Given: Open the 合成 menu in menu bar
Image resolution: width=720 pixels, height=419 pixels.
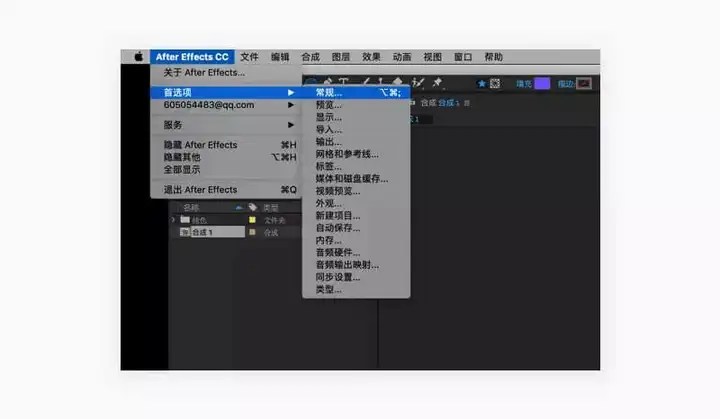Looking at the screenshot, I should [x=310, y=57].
